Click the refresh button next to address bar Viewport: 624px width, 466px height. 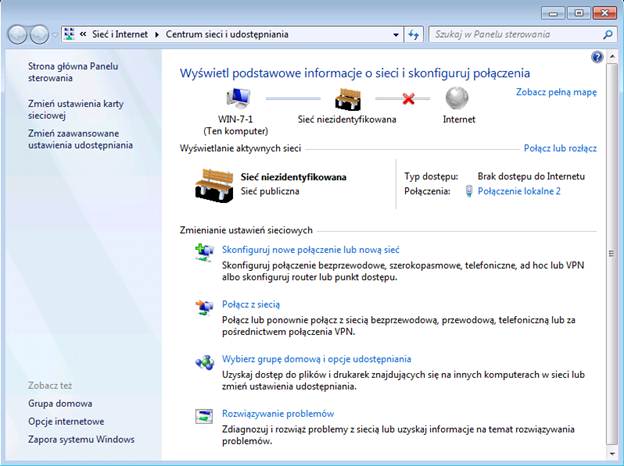pyautogui.click(x=415, y=34)
